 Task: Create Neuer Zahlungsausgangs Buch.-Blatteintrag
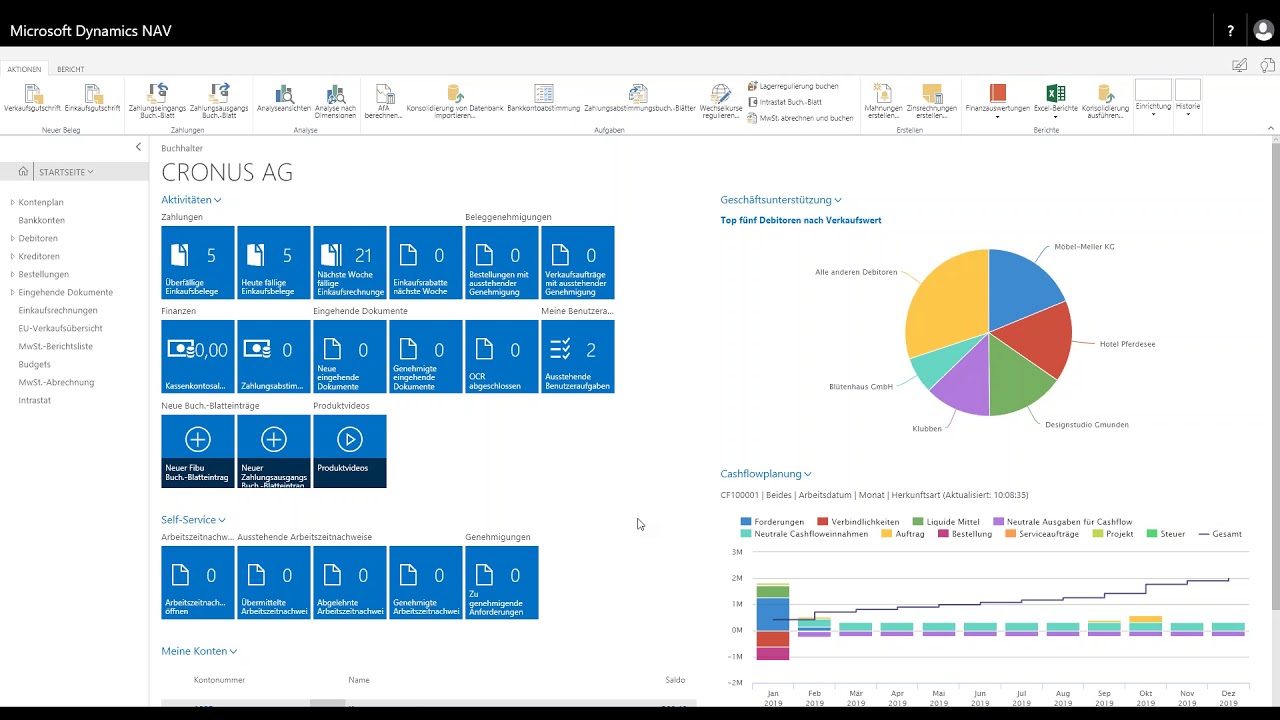(x=274, y=451)
